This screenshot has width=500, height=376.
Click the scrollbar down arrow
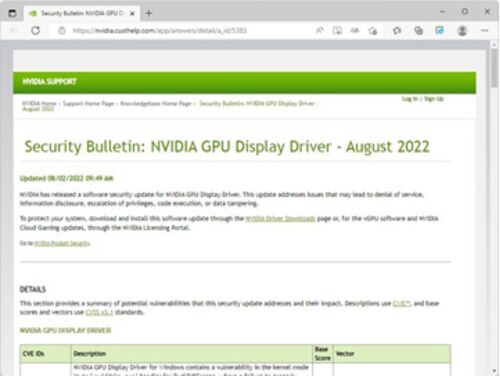(x=494, y=371)
